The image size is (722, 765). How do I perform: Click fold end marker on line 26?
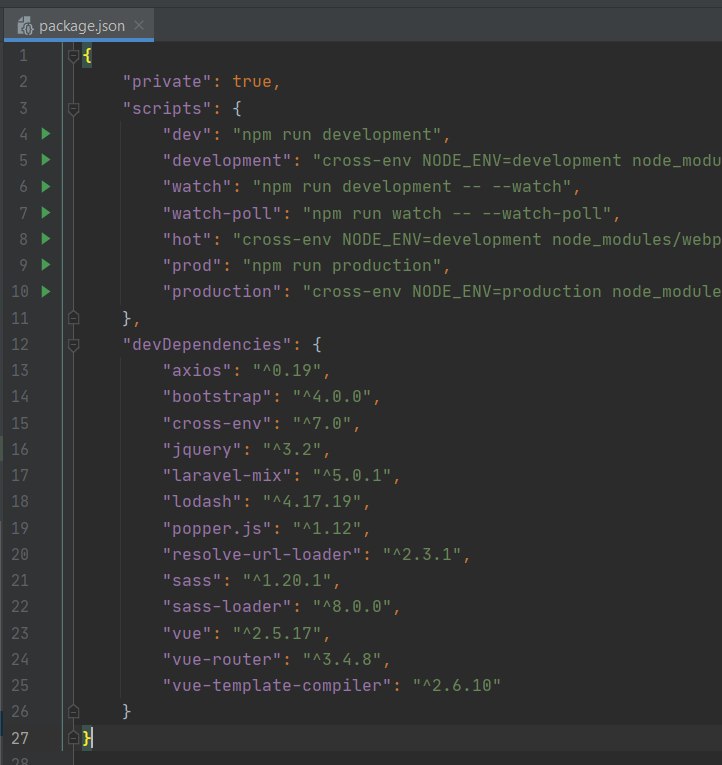click(x=73, y=712)
